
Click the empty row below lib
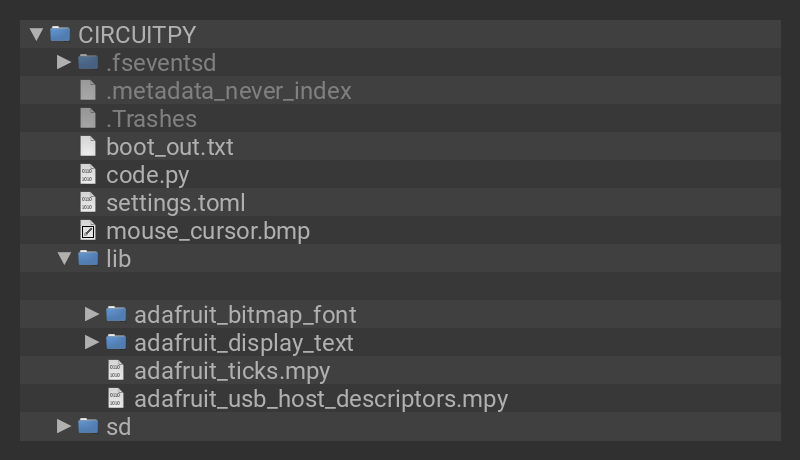click(x=400, y=286)
